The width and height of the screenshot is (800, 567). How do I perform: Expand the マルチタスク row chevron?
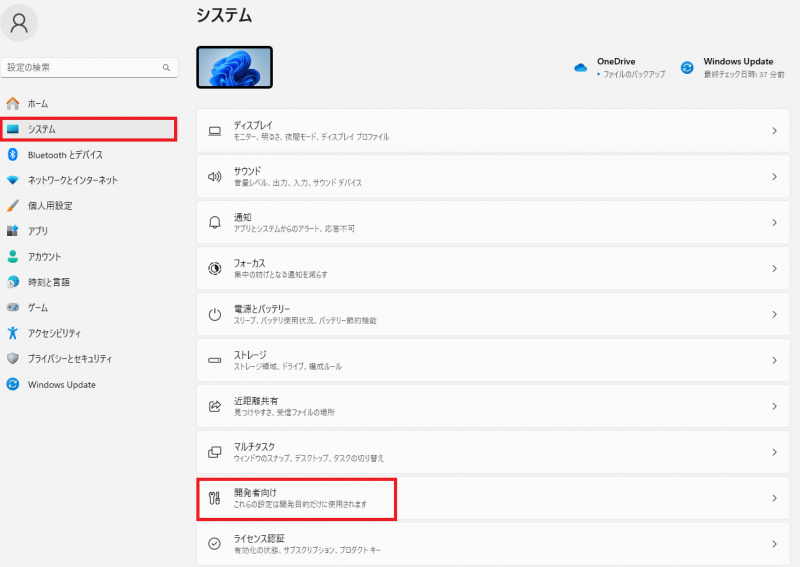point(774,452)
